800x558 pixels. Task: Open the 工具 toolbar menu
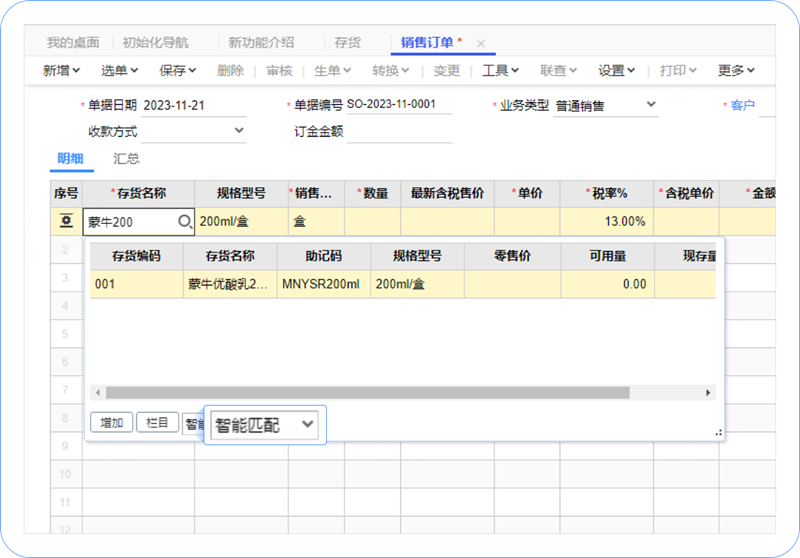pyautogui.click(x=500, y=71)
